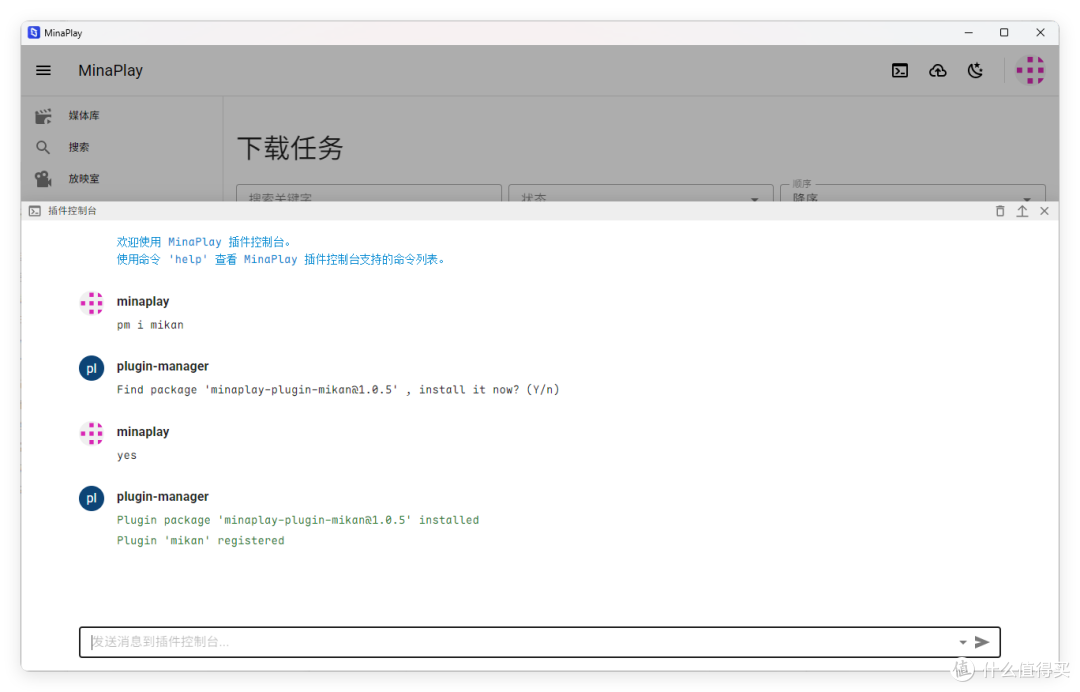The width and height of the screenshot is (1080, 692).
Task: Clear console output with trash icon
Action: (1000, 211)
